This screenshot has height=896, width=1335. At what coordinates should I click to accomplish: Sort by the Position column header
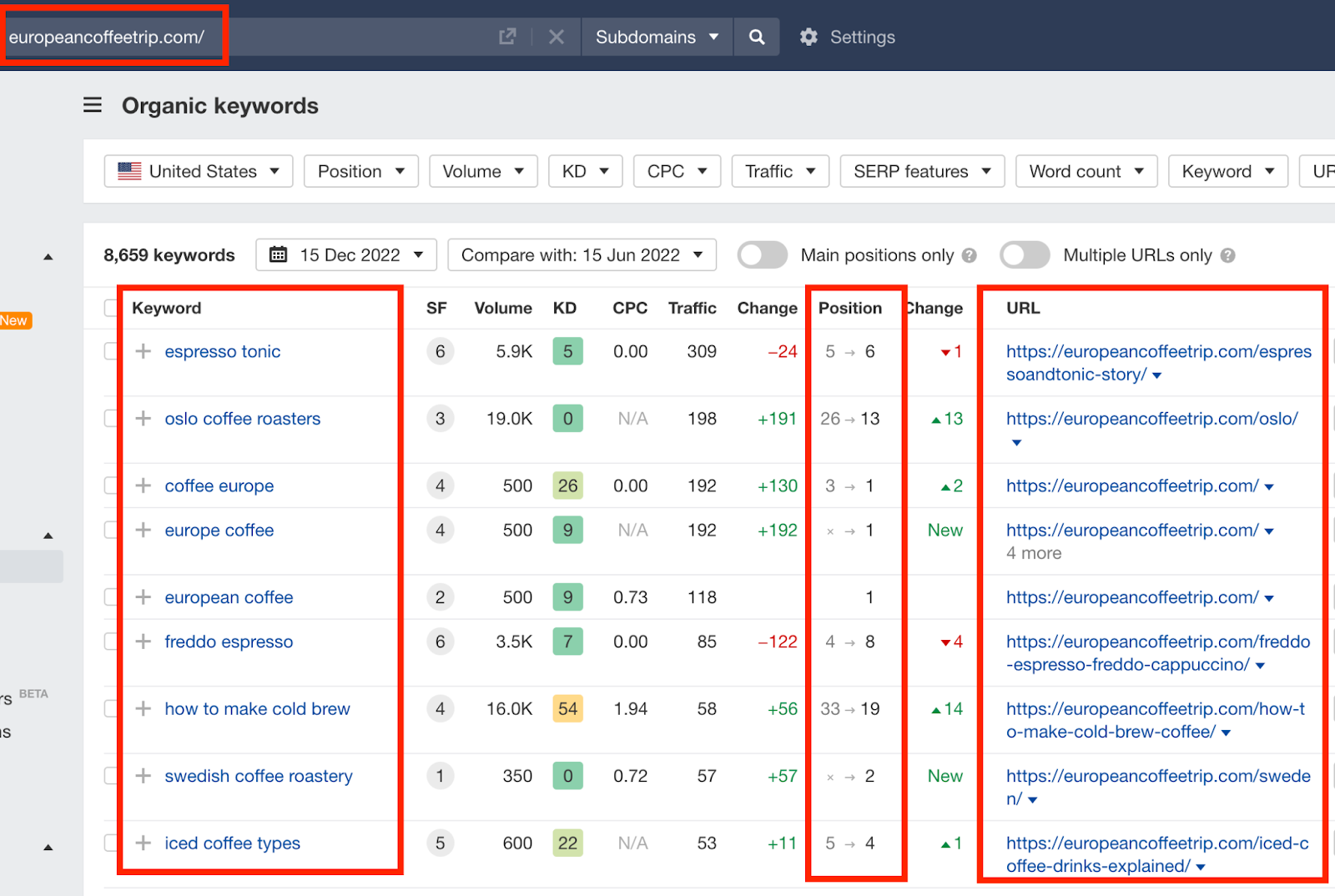click(850, 308)
